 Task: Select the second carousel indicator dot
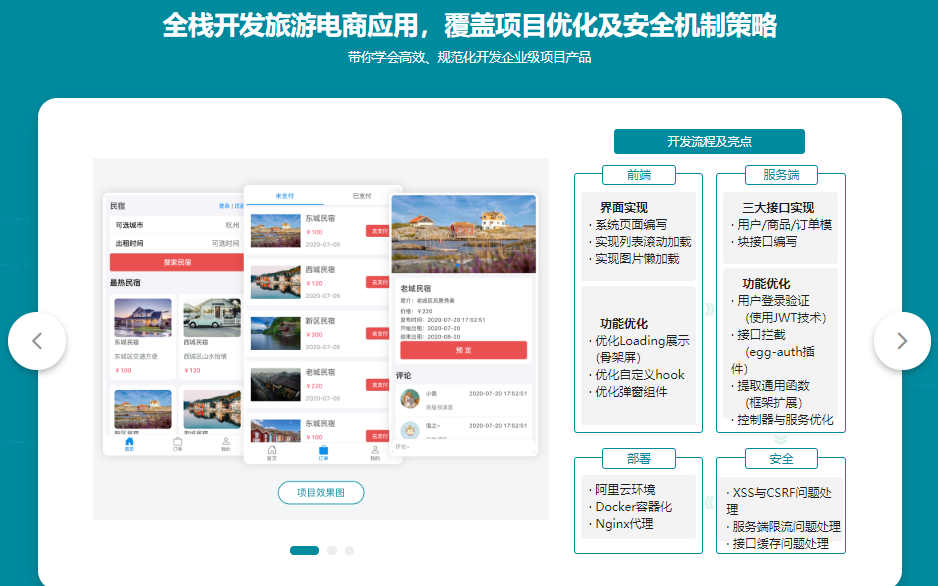[x=331, y=549]
